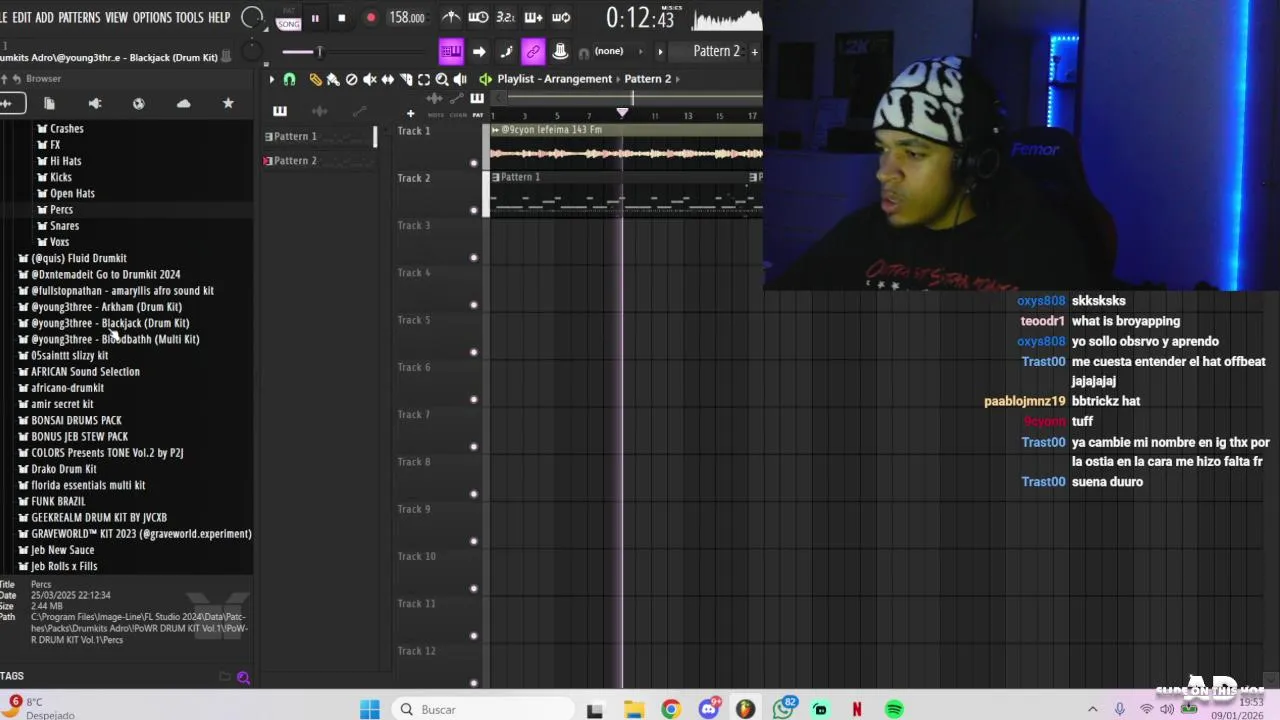Viewport: 1280px width, 720px height.
Task: Mute Track 2 with its dot toggle
Action: 474,210
